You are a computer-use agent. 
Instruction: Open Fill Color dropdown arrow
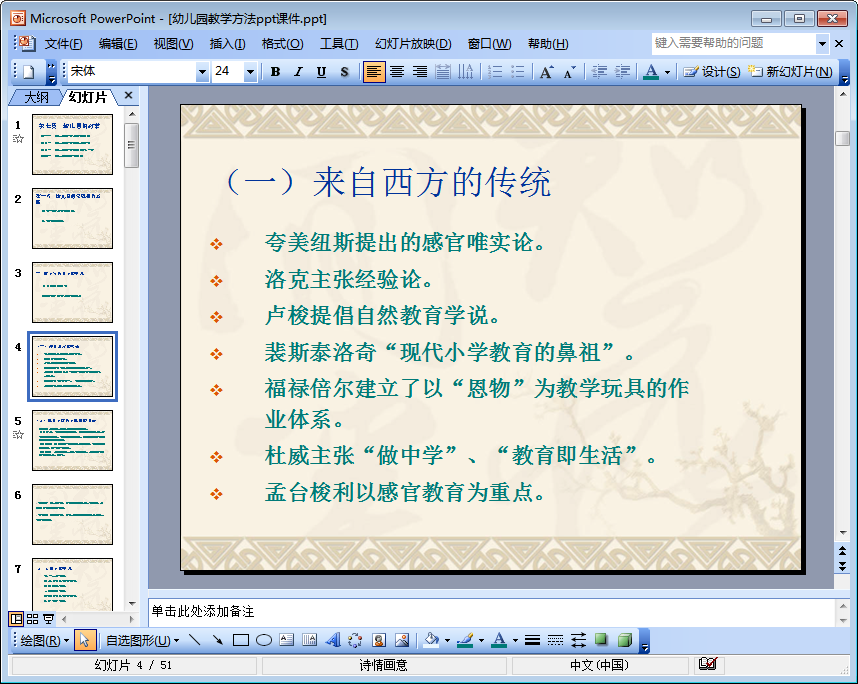click(x=447, y=640)
